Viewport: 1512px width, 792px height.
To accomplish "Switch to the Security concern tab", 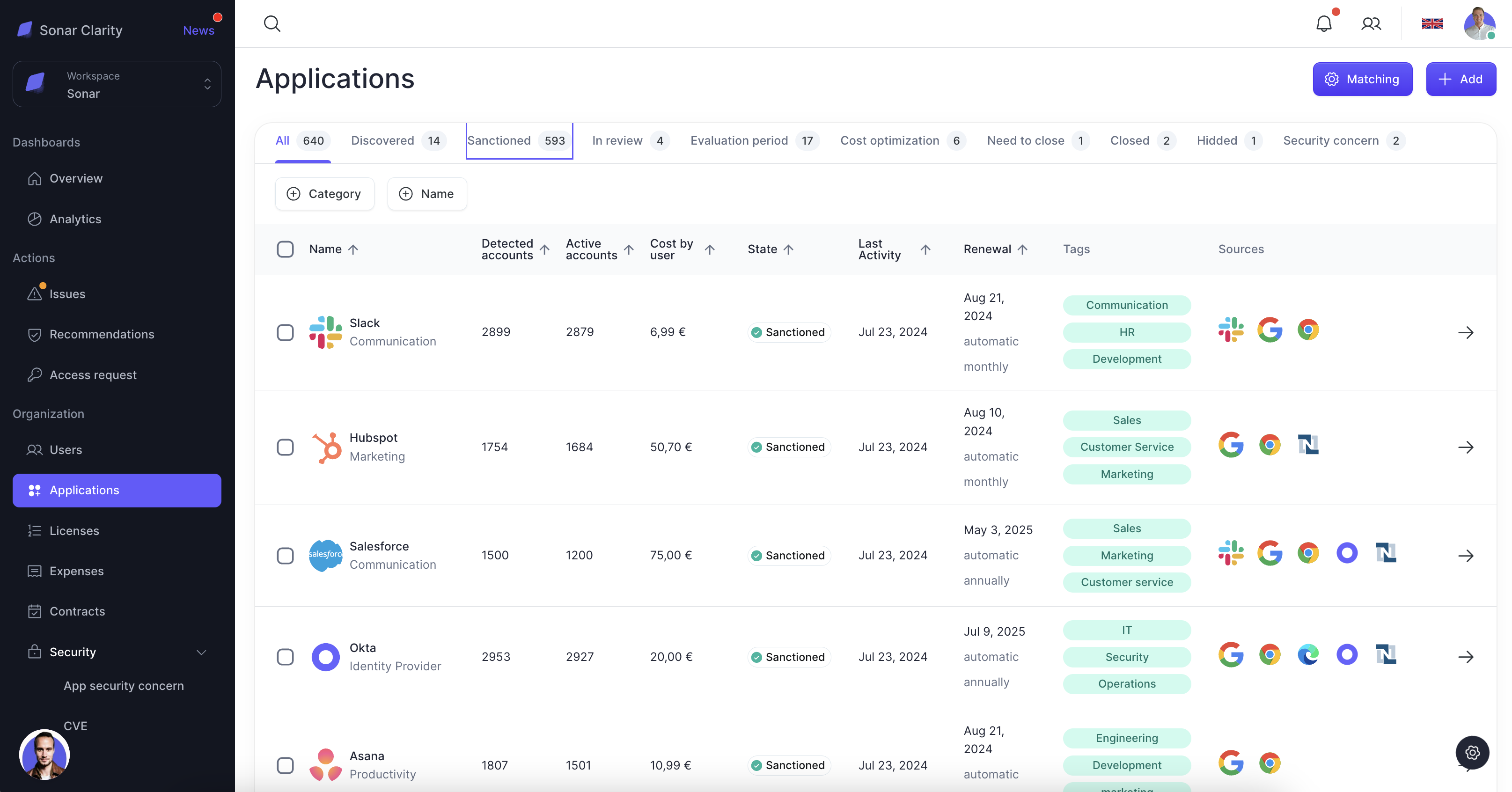I will point(1344,140).
